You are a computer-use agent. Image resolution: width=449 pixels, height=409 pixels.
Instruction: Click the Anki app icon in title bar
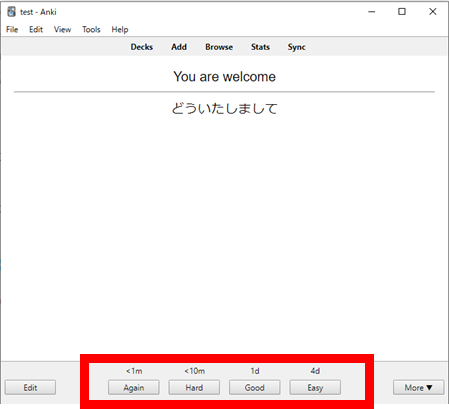(x=11, y=12)
